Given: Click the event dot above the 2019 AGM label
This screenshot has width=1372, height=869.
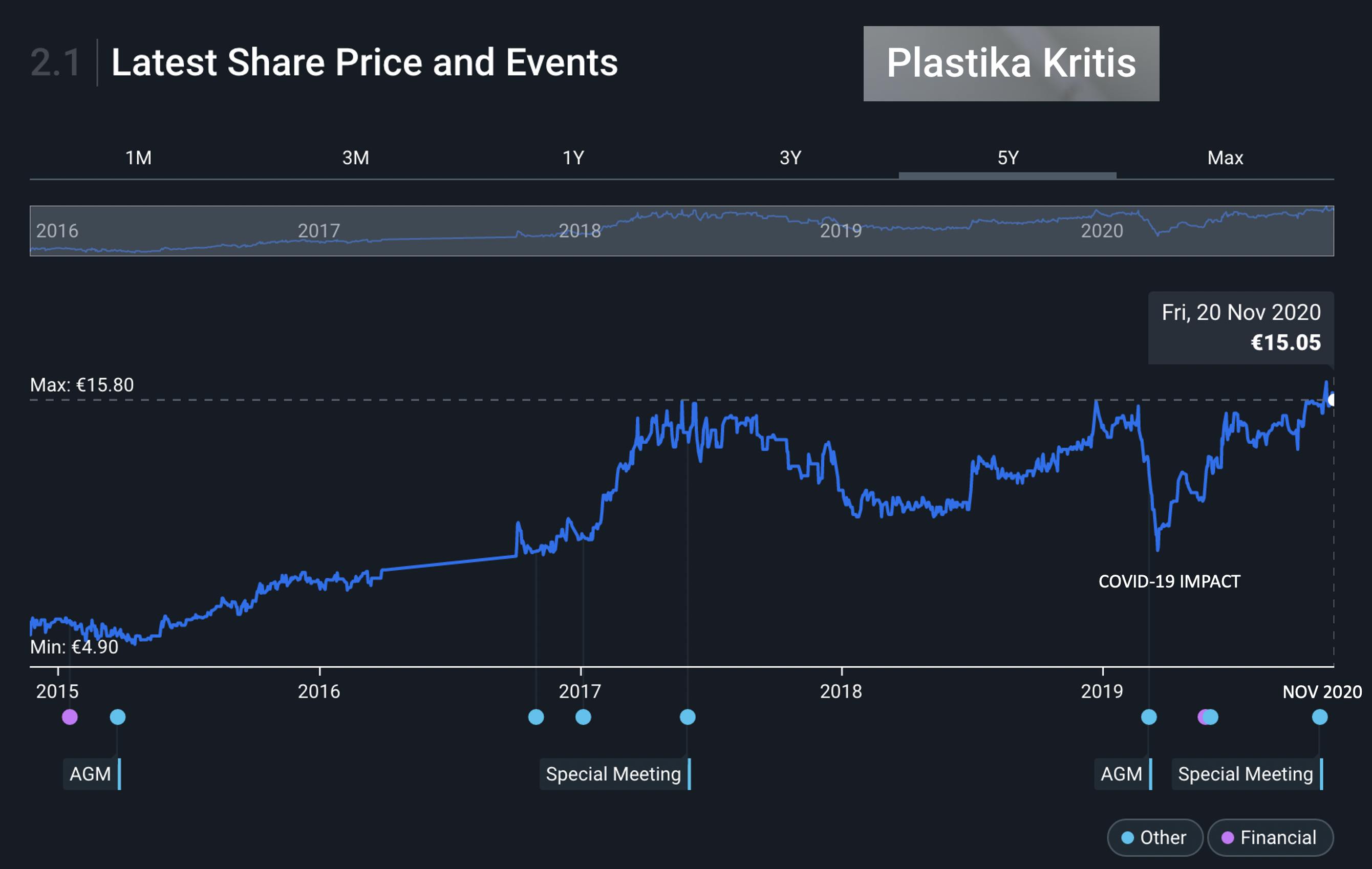Looking at the screenshot, I should 1149,717.
